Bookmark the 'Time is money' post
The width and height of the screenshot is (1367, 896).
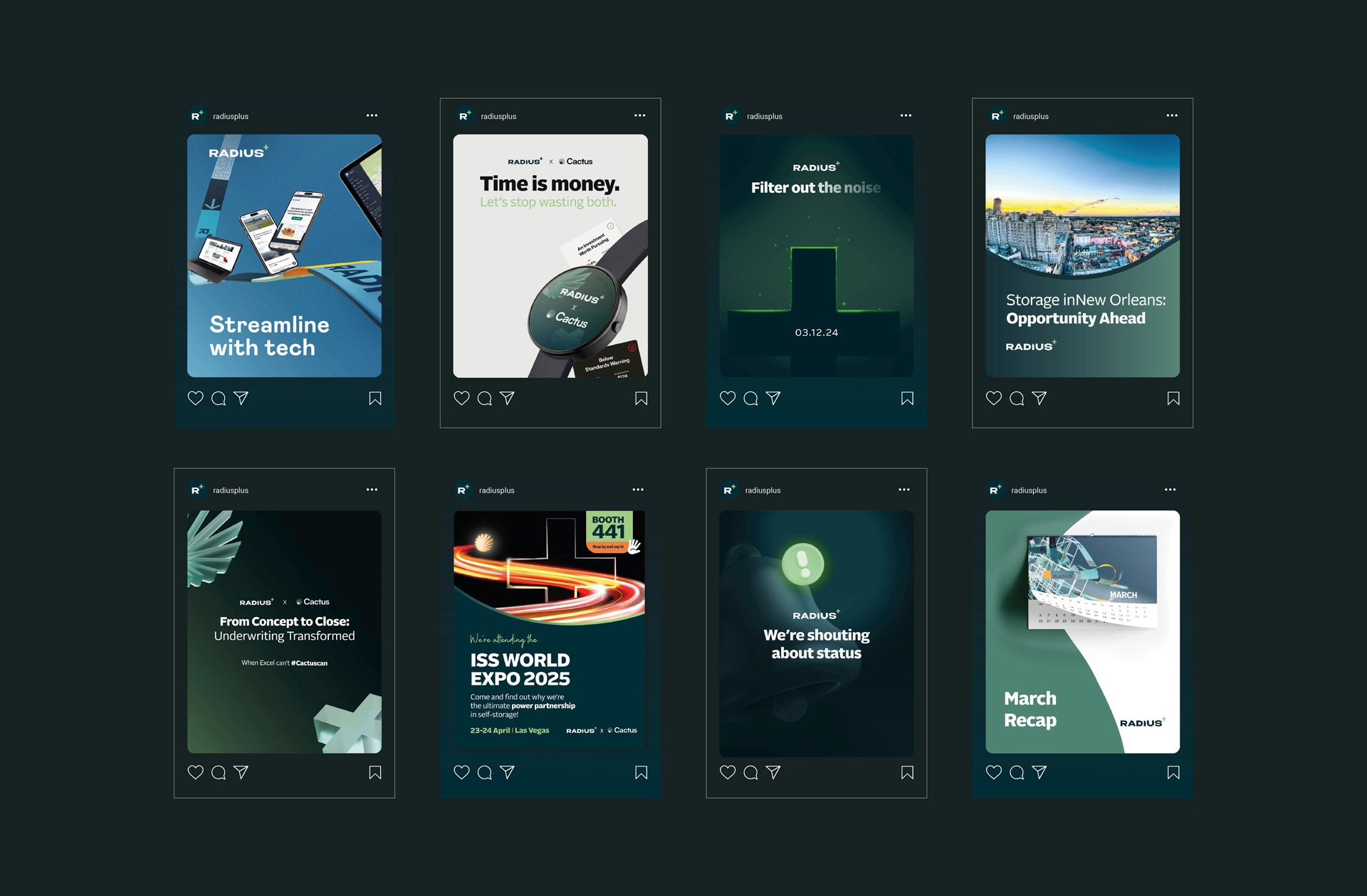(641, 399)
